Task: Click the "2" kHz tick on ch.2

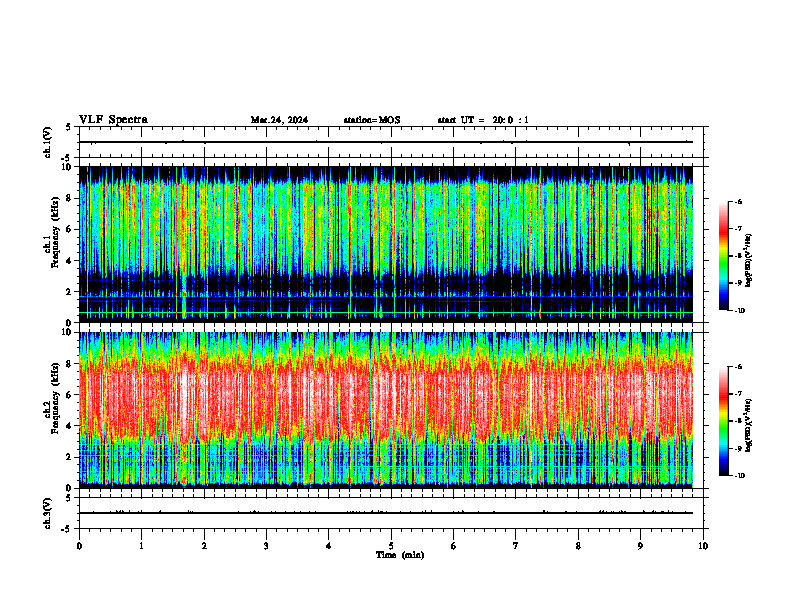Action: tap(70, 457)
